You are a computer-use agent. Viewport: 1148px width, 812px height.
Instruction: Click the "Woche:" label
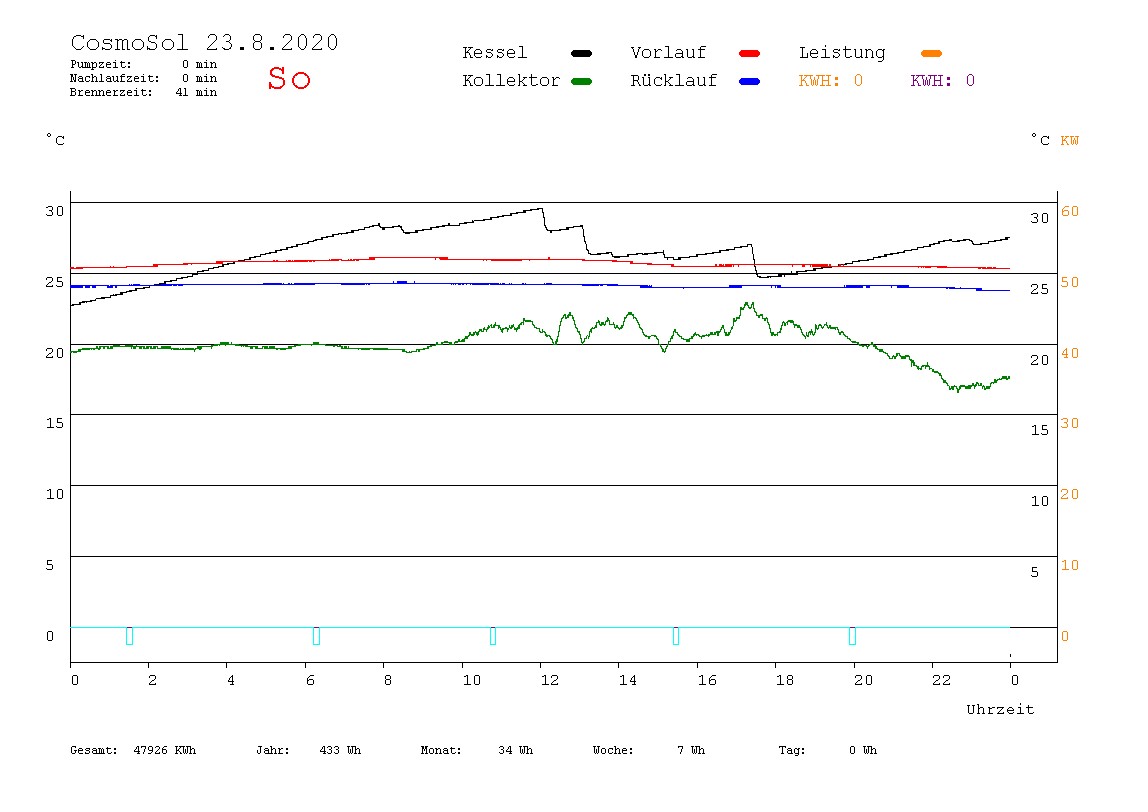613,750
